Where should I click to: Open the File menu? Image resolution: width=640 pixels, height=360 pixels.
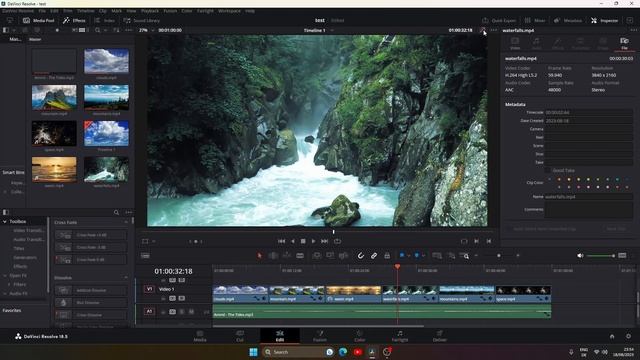(42, 11)
